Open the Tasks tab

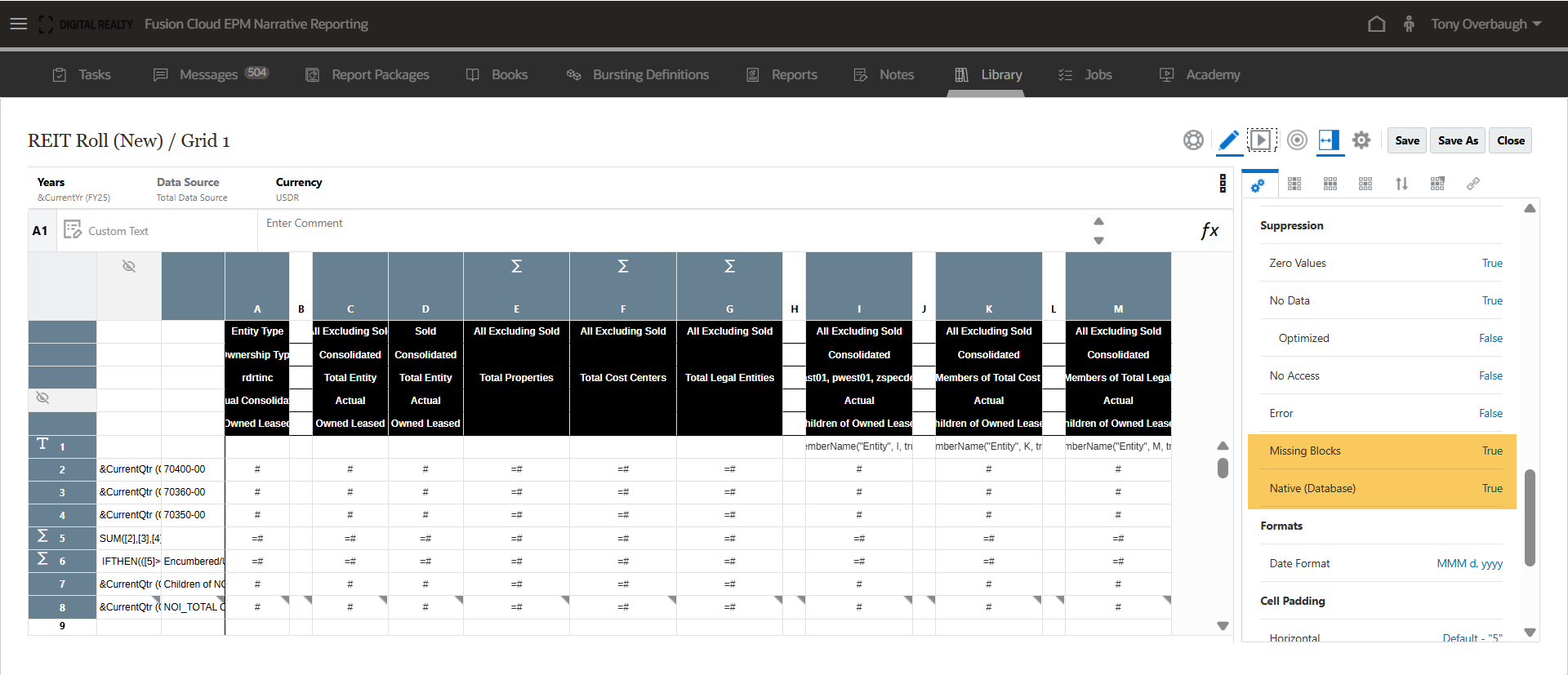[x=82, y=74]
